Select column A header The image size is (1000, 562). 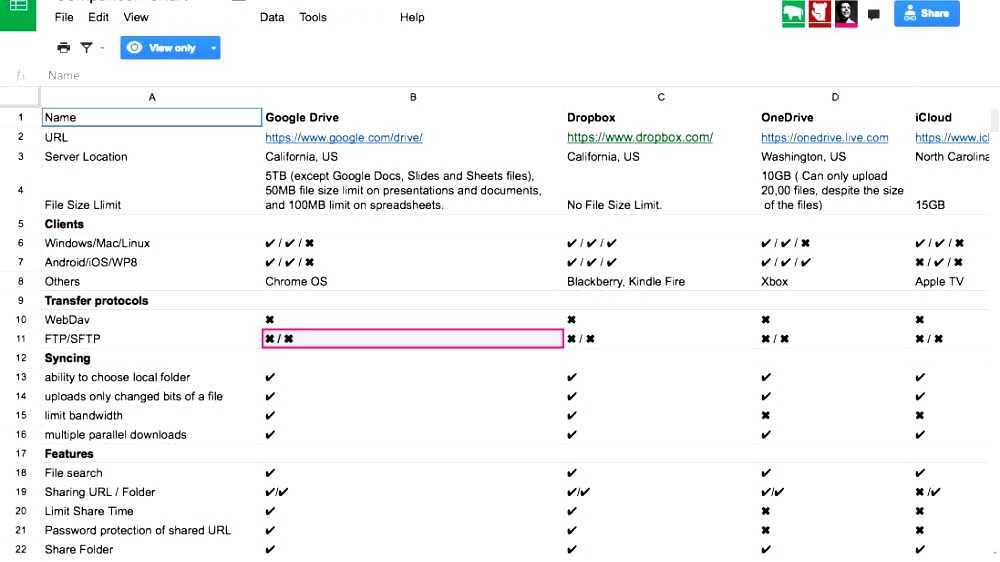[x=152, y=97]
